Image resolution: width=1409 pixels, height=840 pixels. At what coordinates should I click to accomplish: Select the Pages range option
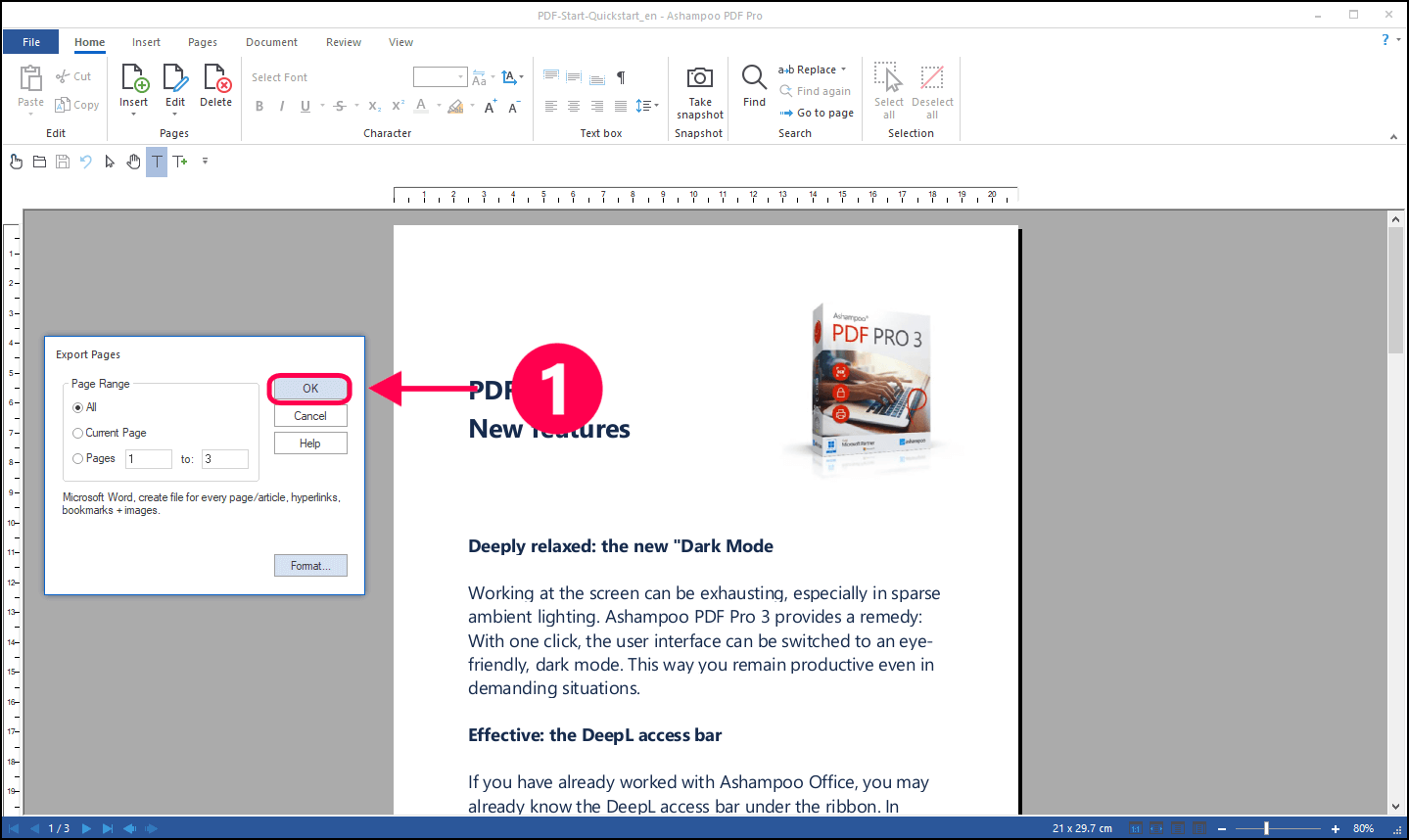pyautogui.click(x=77, y=458)
